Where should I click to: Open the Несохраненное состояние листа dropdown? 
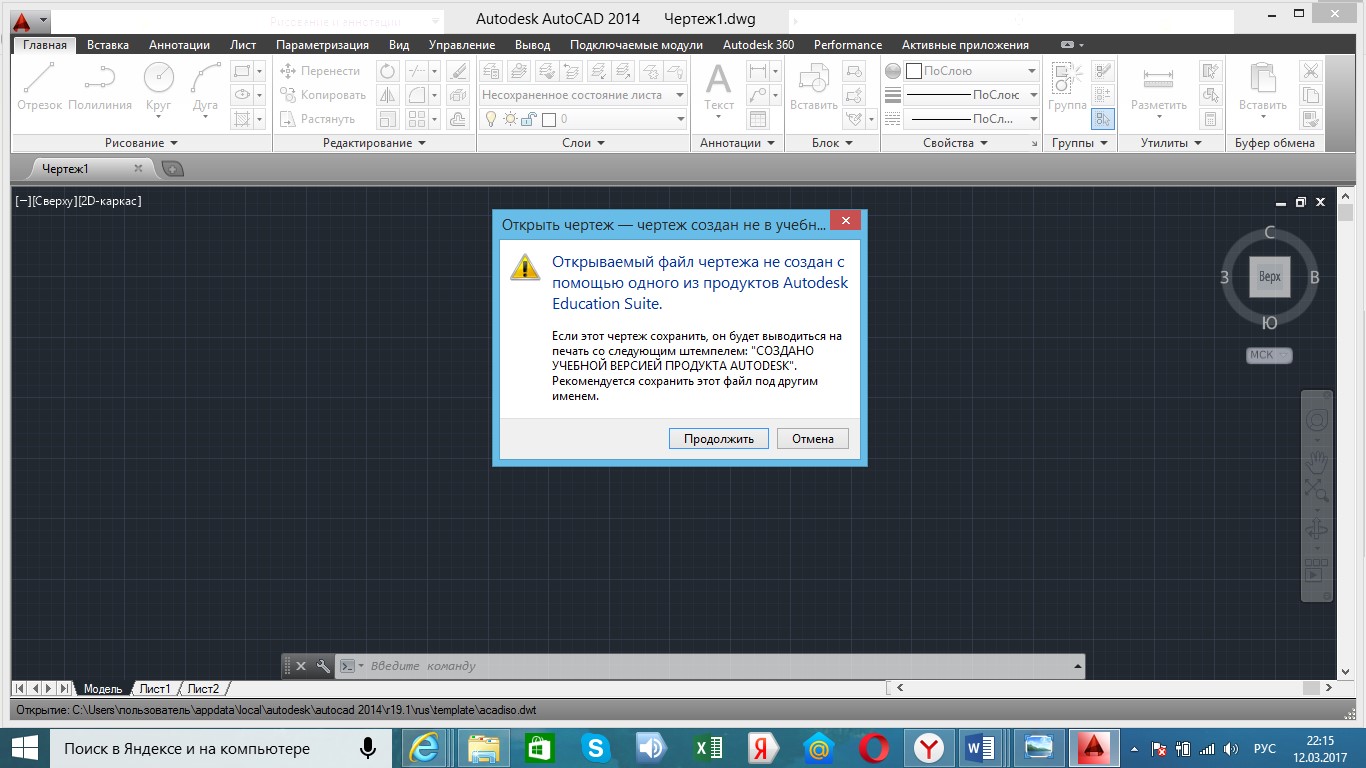point(583,95)
